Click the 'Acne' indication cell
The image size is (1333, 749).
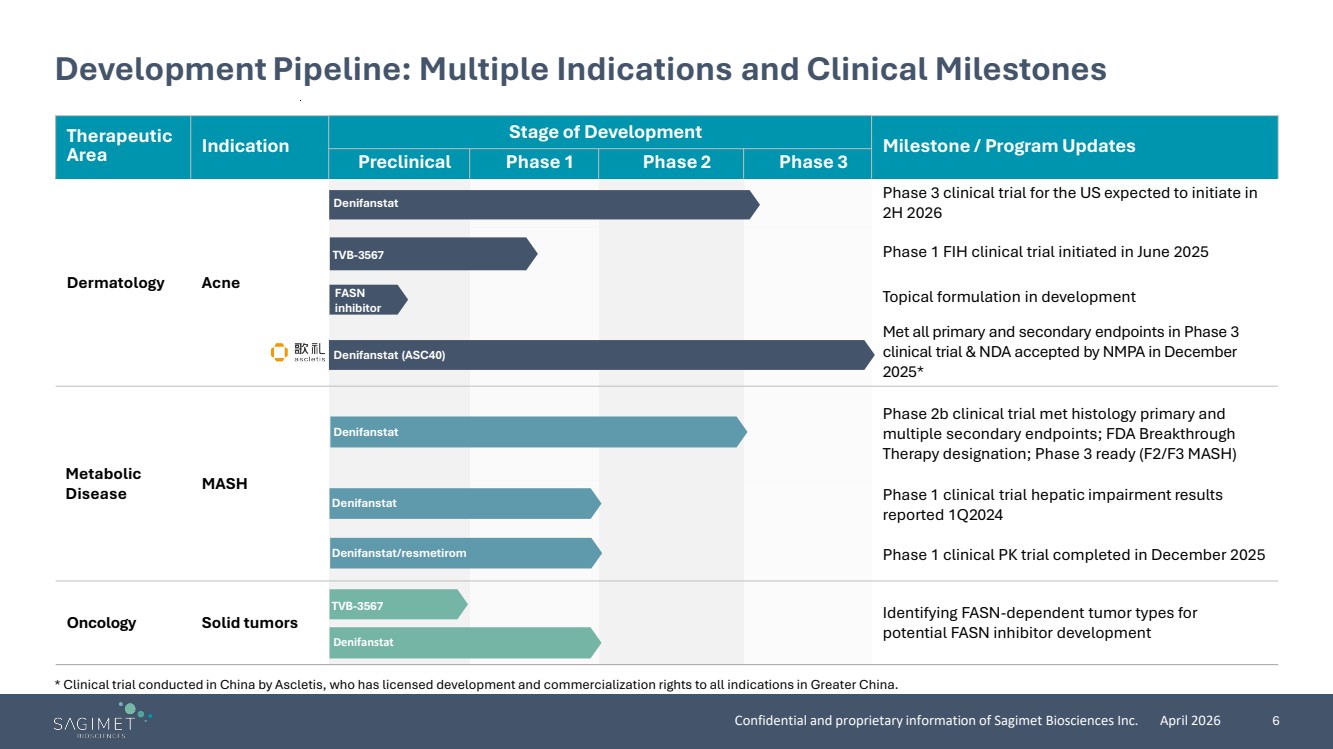pos(221,283)
